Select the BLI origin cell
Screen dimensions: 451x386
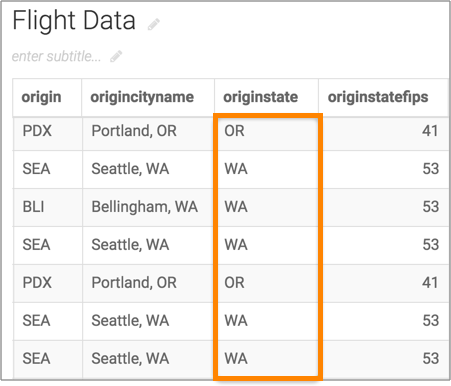[x=33, y=207]
